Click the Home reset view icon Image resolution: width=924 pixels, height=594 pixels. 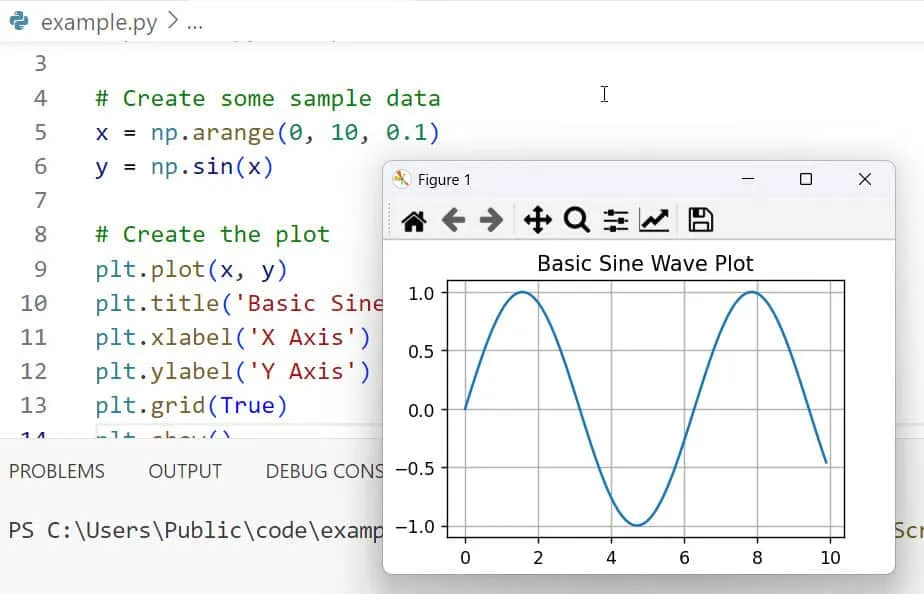coord(413,220)
